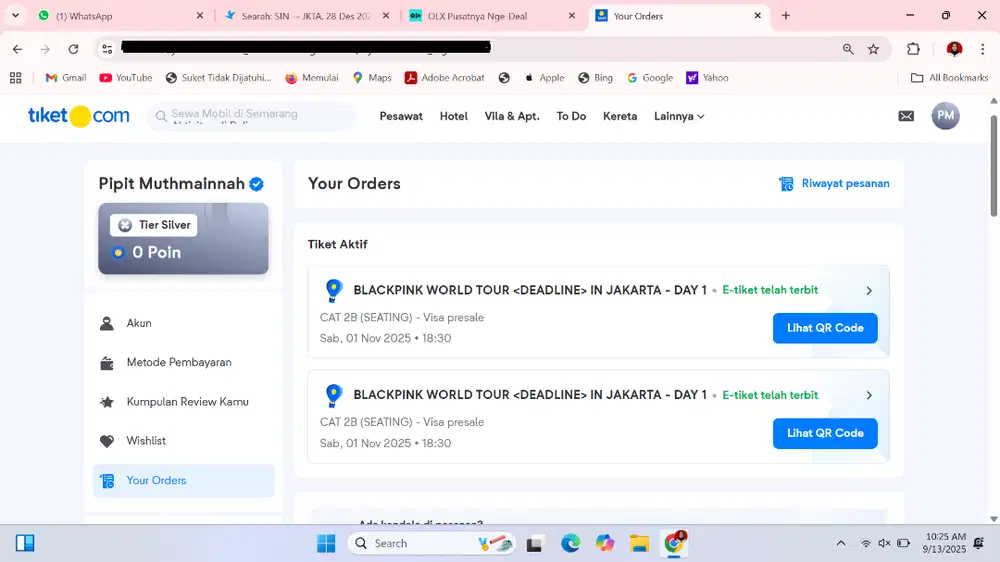The height and width of the screenshot is (562, 1000).
Task: Click the tiket.com logo
Action: [x=78, y=116]
